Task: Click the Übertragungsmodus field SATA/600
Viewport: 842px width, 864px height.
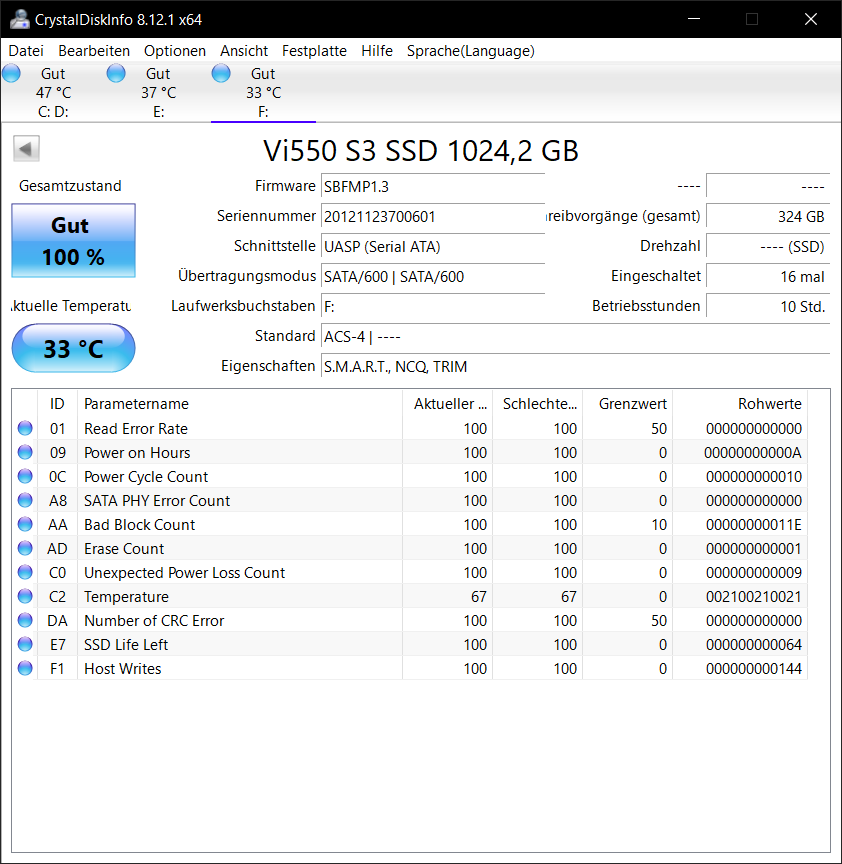Action: (x=433, y=276)
